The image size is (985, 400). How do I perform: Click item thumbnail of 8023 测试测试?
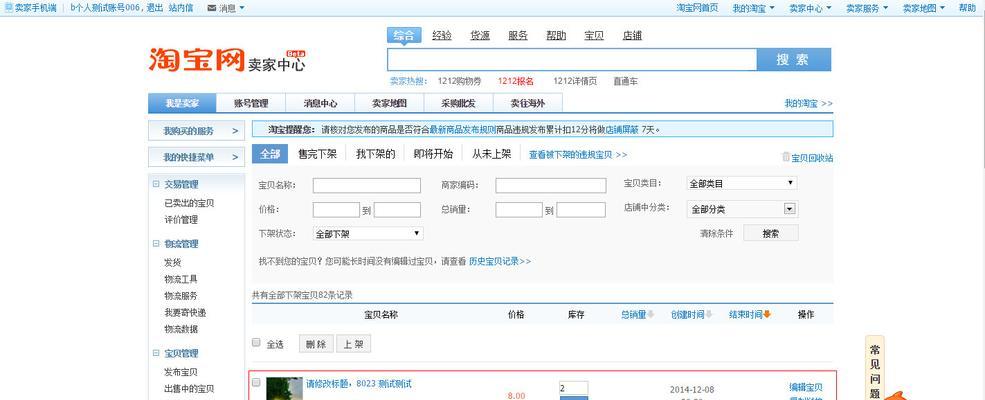[284, 389]
